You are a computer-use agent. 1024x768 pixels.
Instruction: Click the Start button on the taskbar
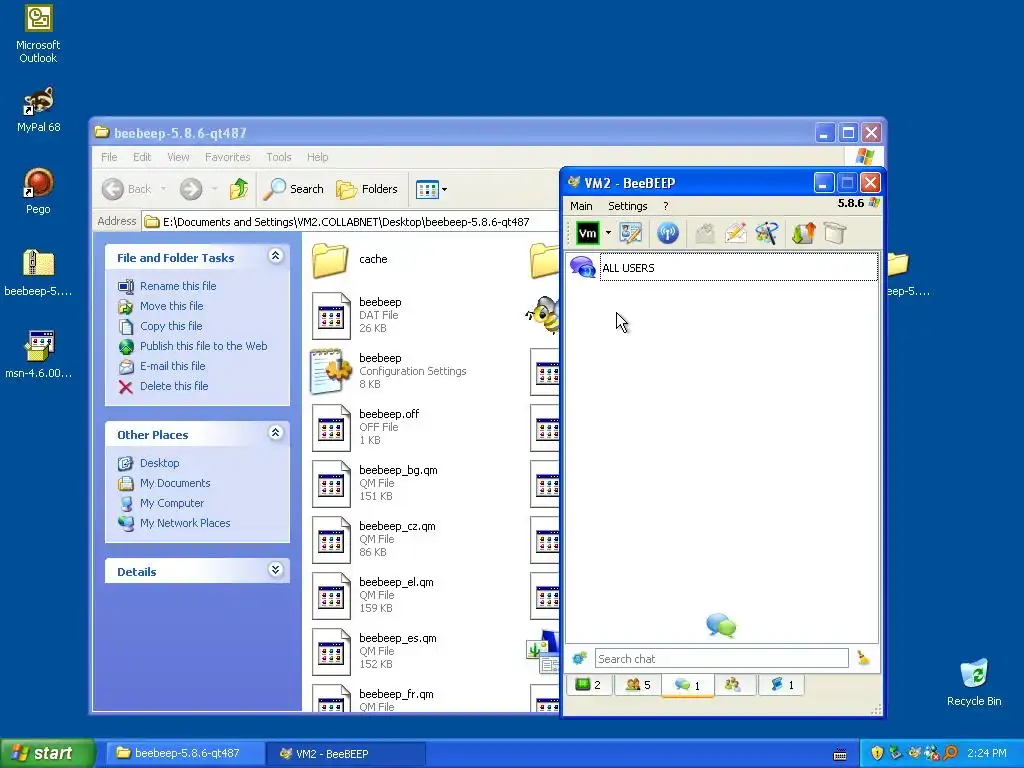[x=47, y=754]
